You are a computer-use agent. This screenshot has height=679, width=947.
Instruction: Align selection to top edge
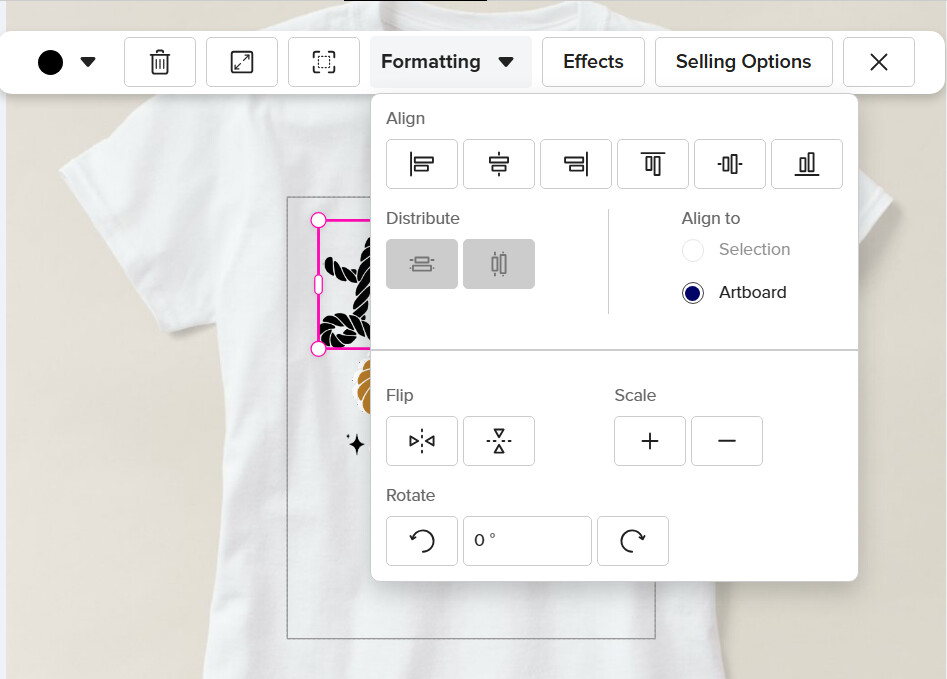653,164
